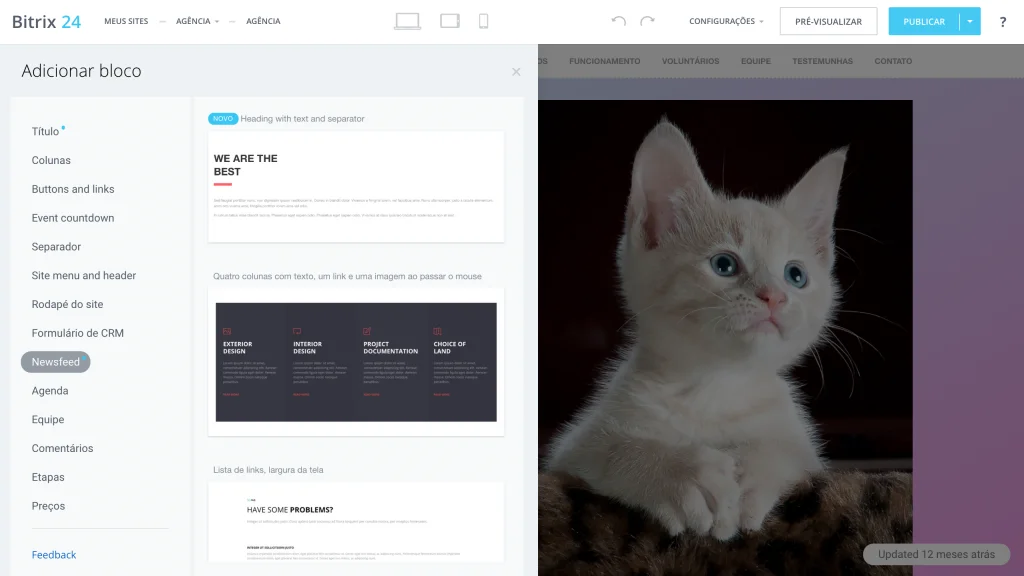Screen dimensions: 1024x576
Task: Select the Separador block category
Action: [x=56, y=246]
